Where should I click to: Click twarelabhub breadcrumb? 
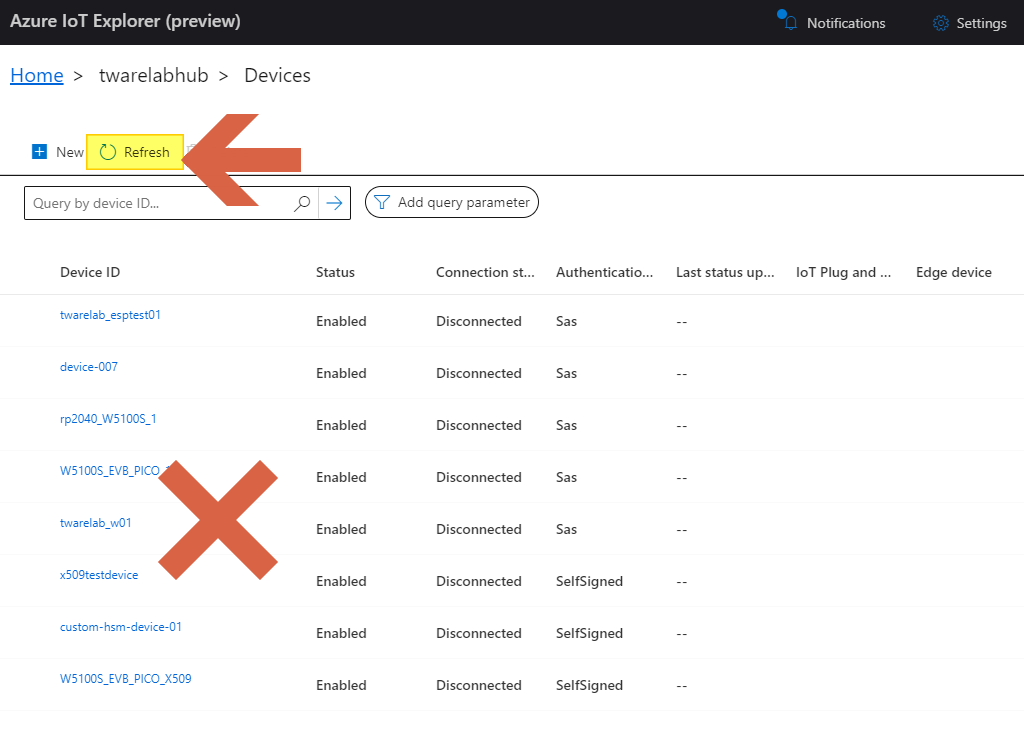153,76
